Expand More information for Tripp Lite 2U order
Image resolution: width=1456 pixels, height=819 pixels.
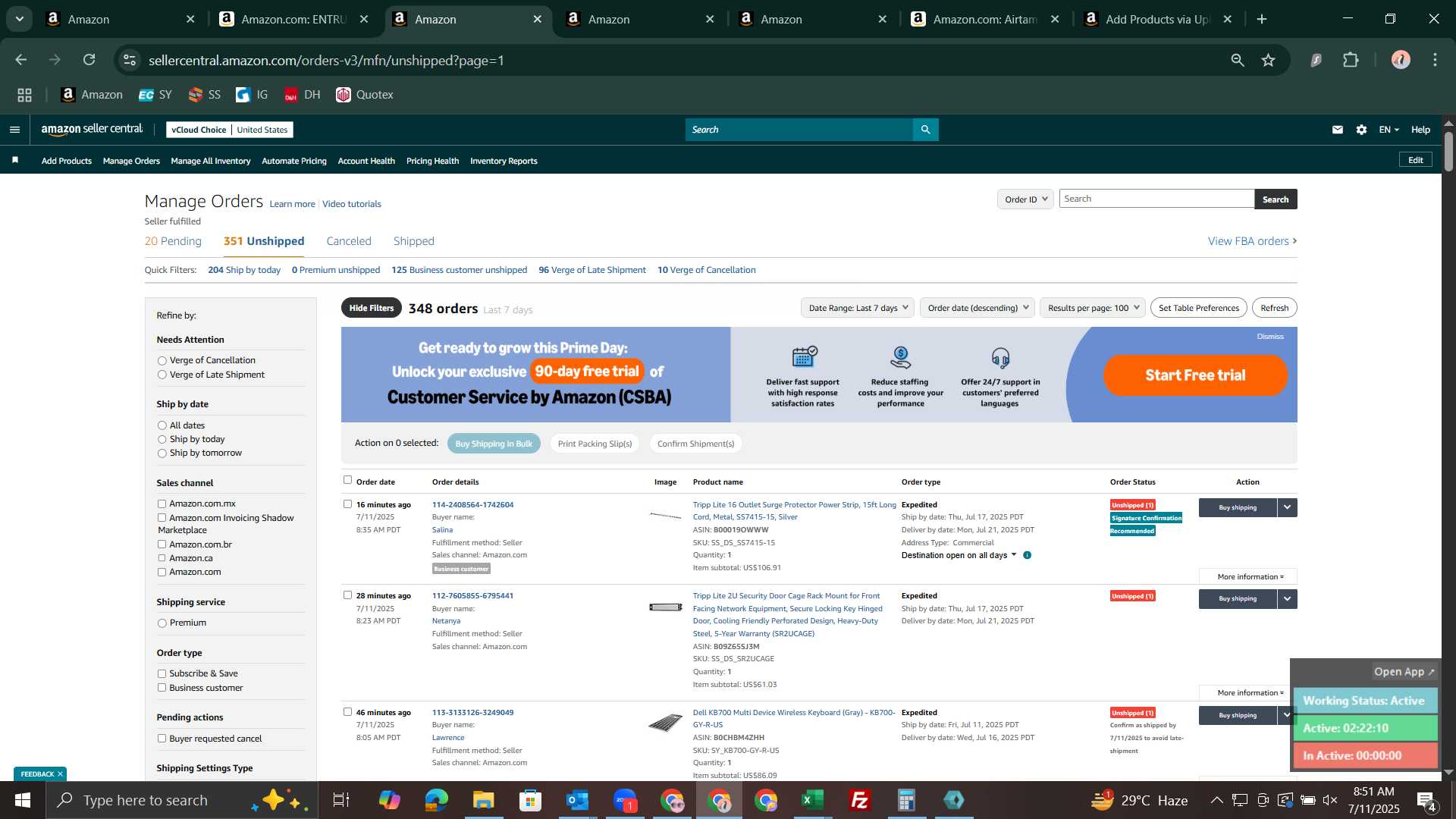tap(1250, 693)
